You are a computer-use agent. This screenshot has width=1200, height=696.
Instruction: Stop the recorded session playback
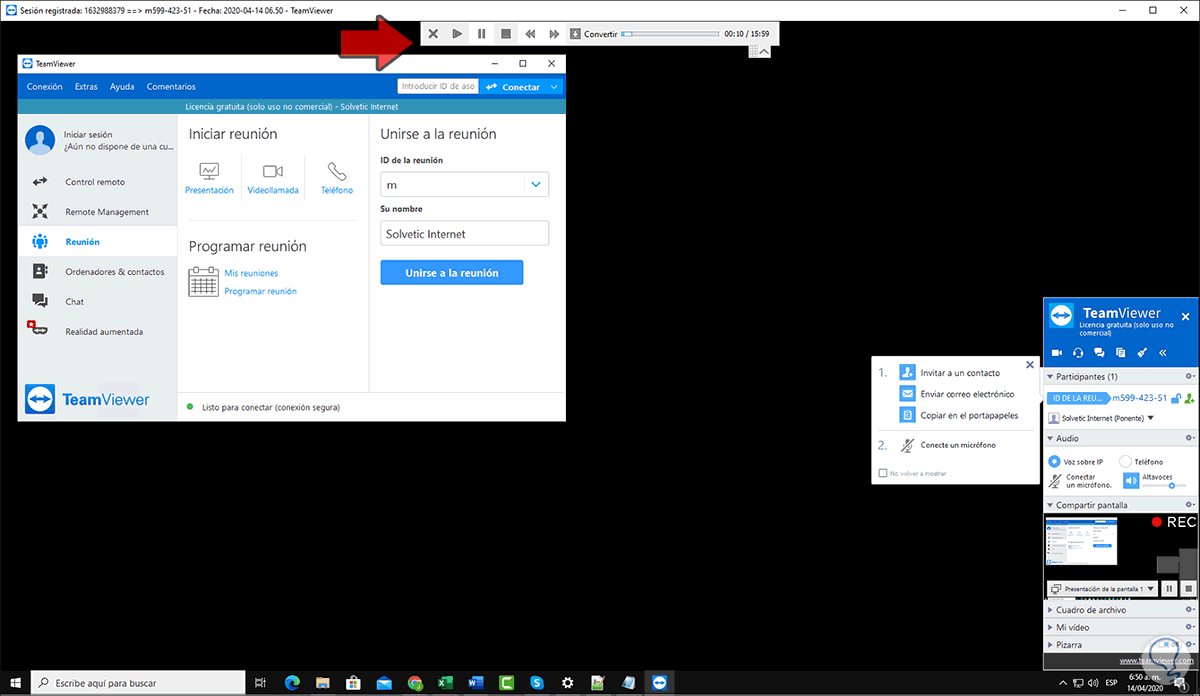click(506, 34)
